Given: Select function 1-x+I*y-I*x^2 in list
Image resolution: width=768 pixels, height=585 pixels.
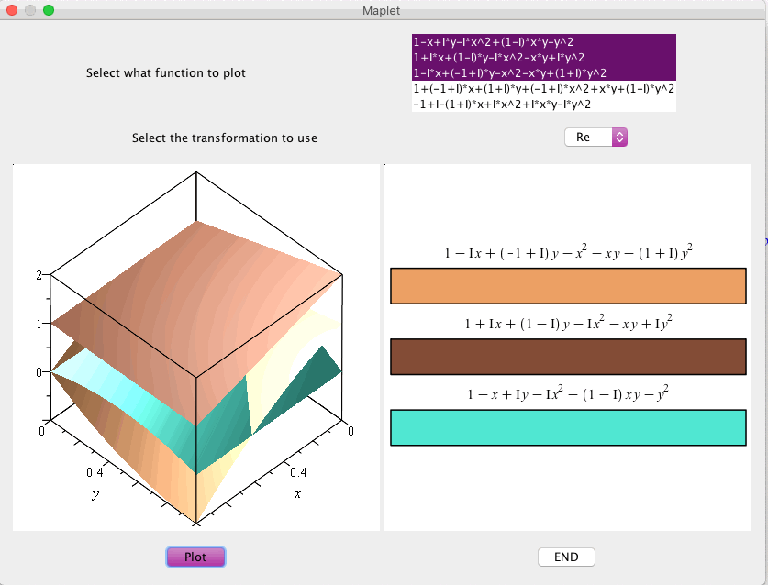Looking at the screenshot, I should [543, 43].
